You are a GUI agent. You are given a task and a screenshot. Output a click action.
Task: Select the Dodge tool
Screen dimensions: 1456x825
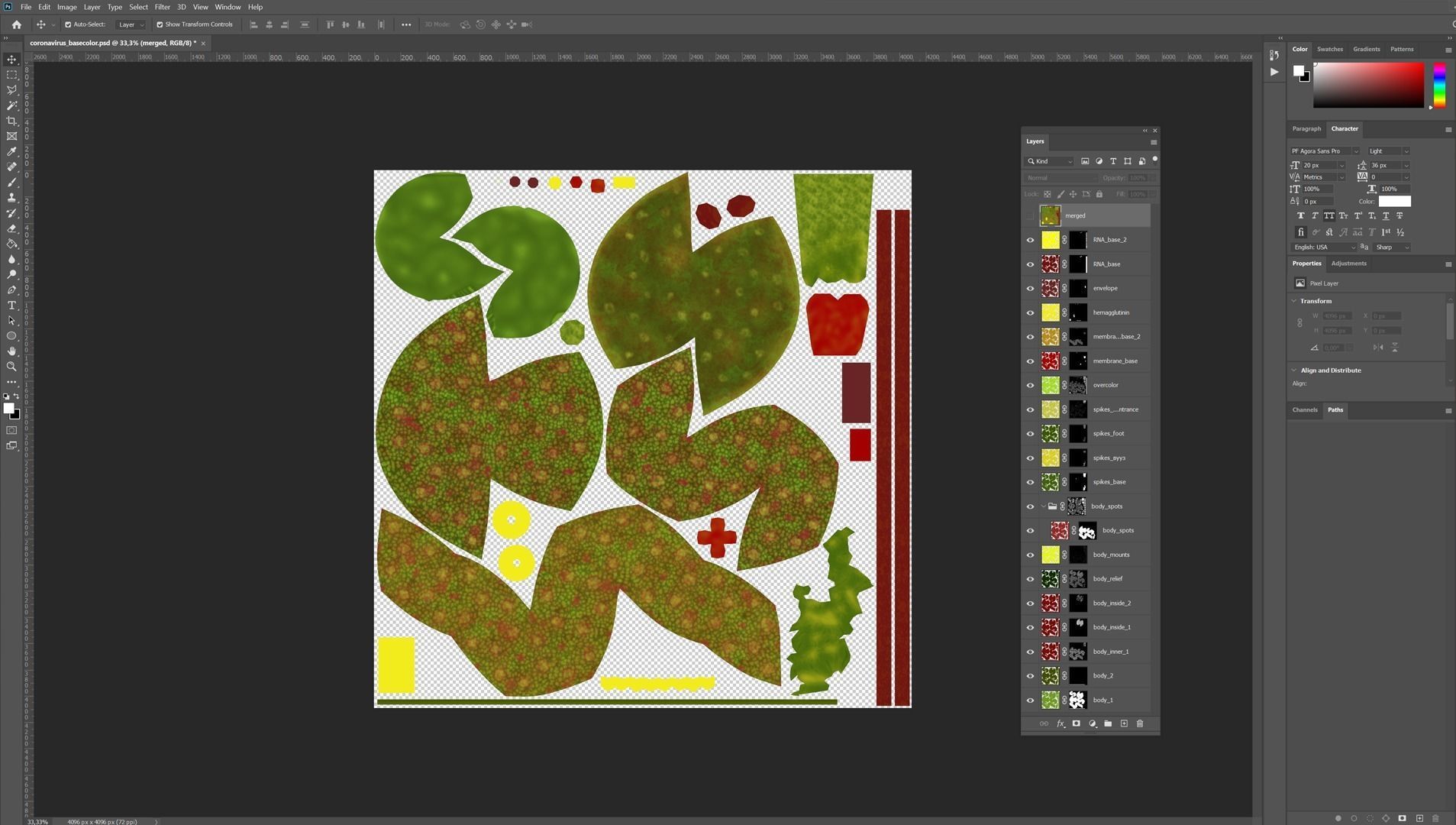click(11, 274)
